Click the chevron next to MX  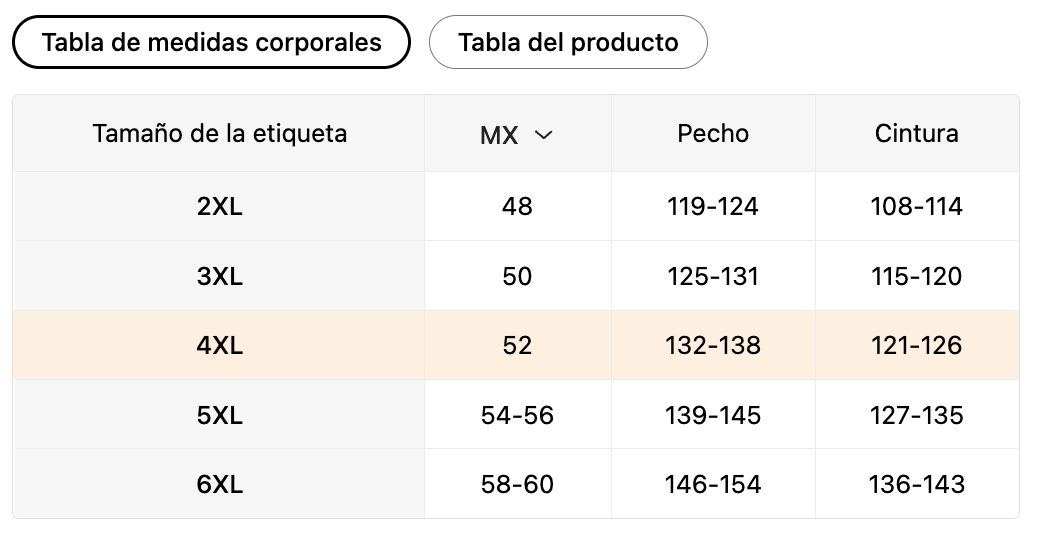point(543,135)
